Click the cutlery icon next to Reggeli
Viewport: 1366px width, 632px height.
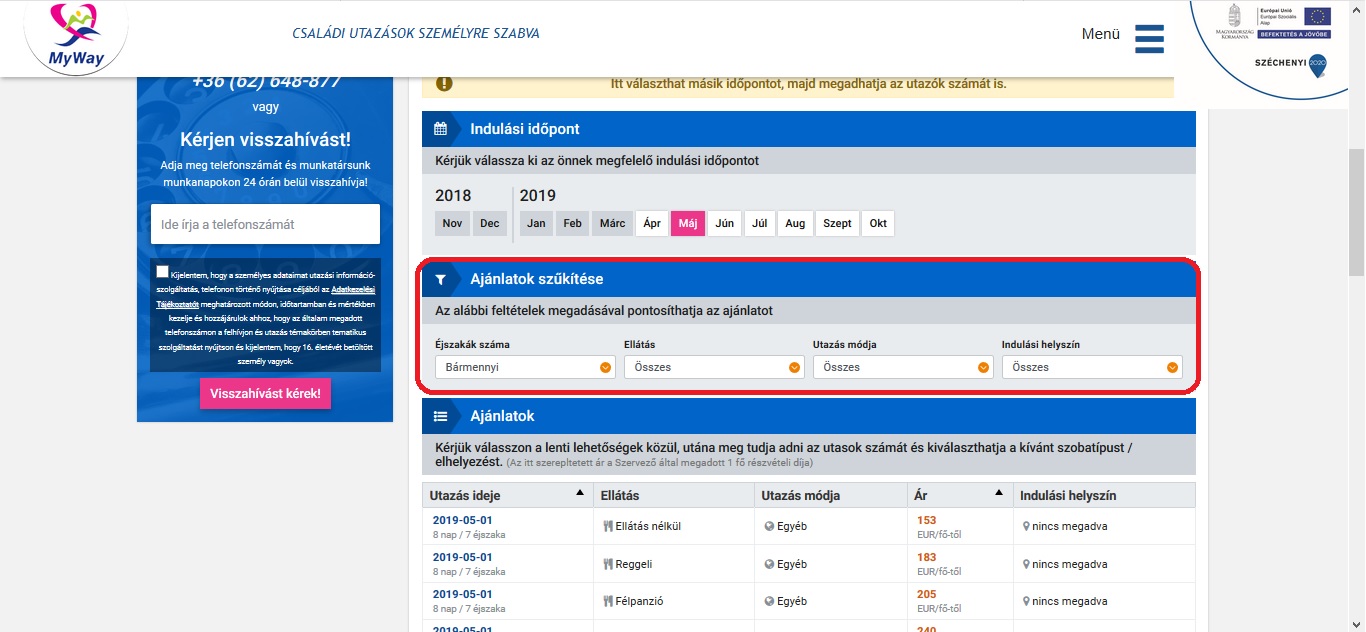click(x=608, y=564)
